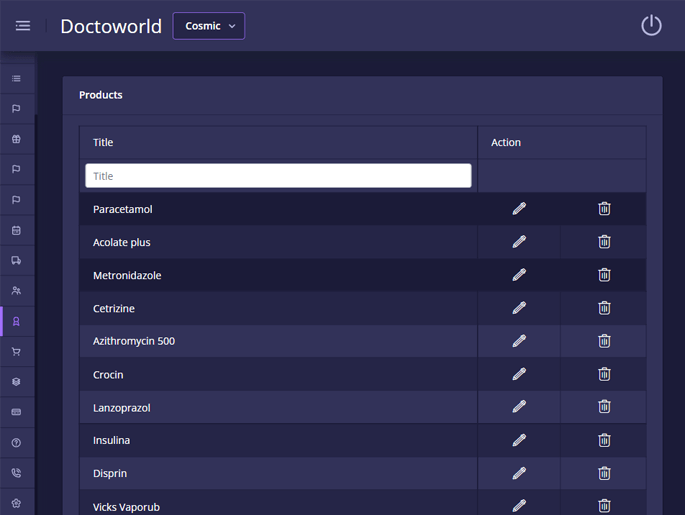The image size is (685, 515).
Task: Delete the Crocin product
Action: (x=604, y=374)
